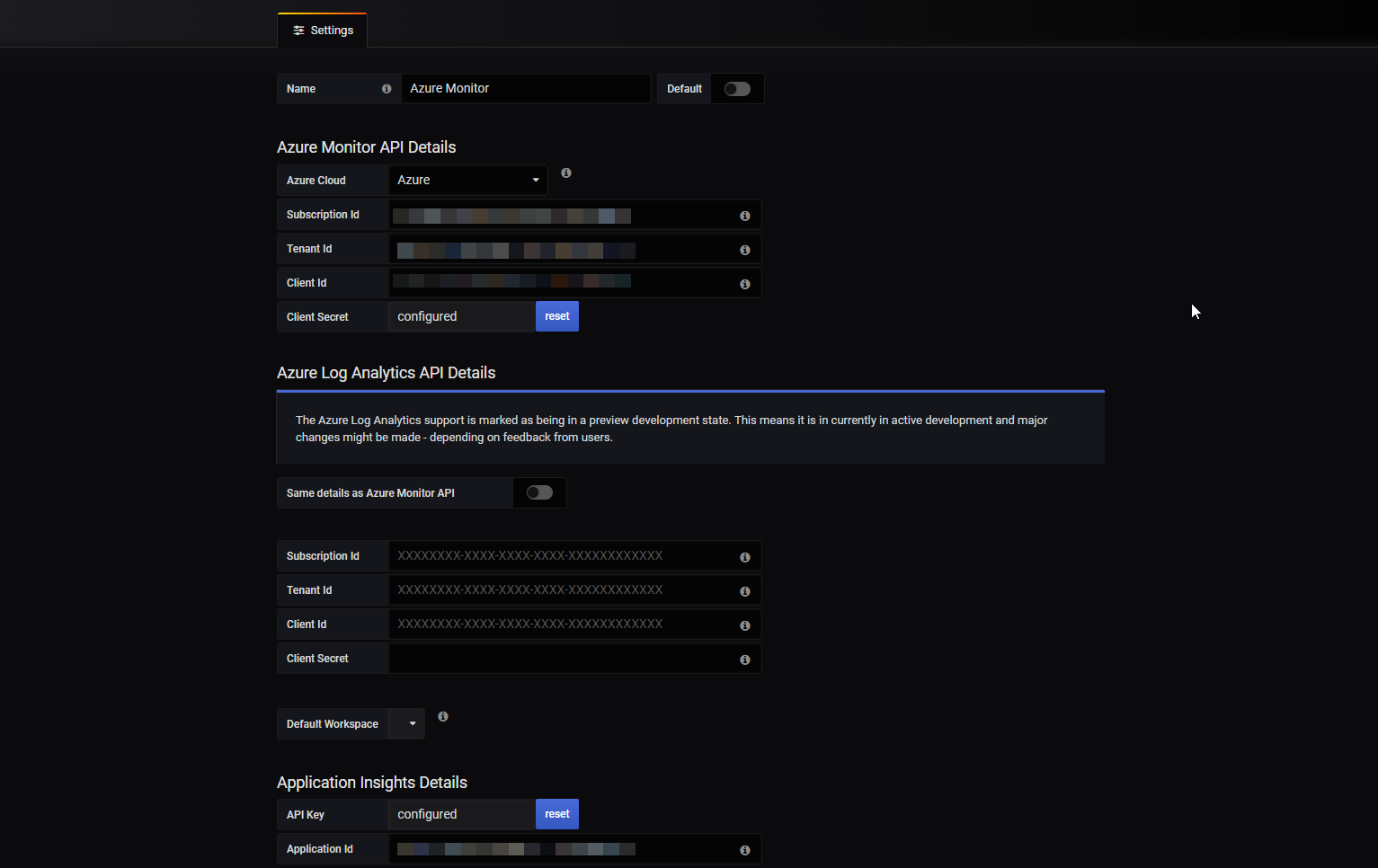Click info icon in Log Analytics Subscription Id row
This screenshot has width=1378, height=868.
click(745, 557)
